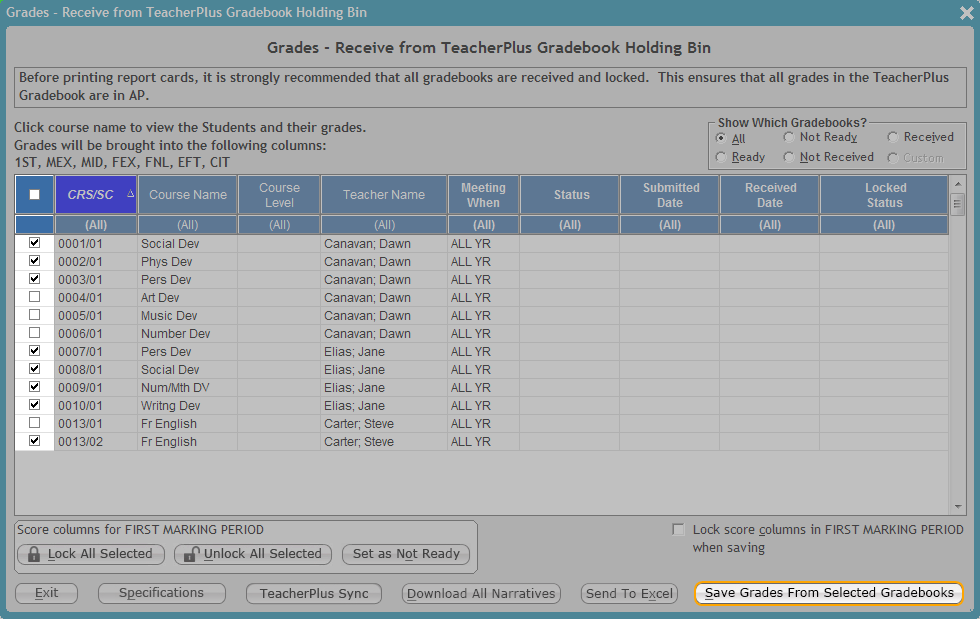Sort by Received Date column header
The width and height of the screenshot is (980, 619).
pos(769,194)
